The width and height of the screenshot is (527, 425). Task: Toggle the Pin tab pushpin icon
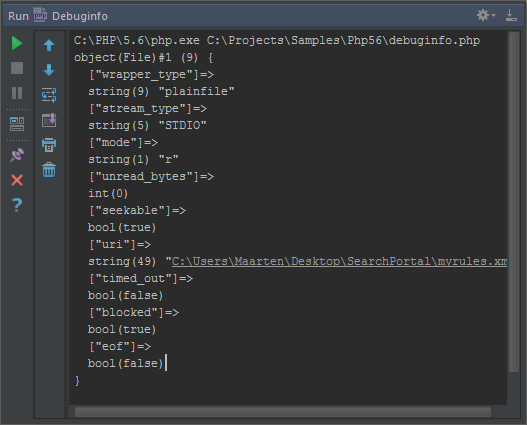click(x=17, y=155)
